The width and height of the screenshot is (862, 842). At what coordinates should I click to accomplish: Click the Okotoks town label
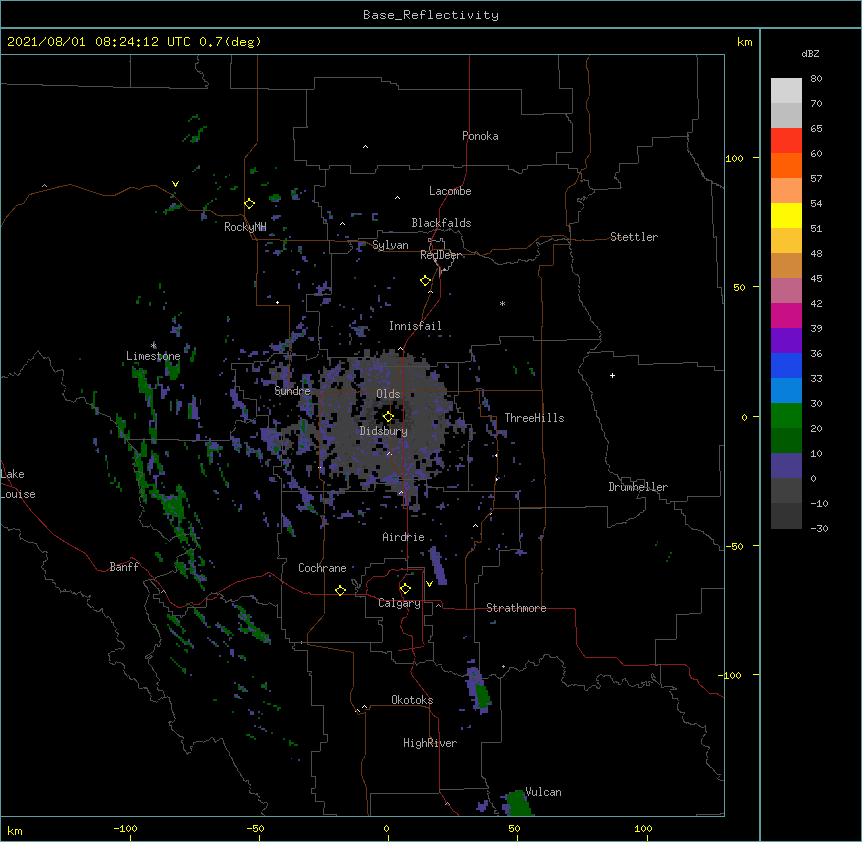pos(412,700)
